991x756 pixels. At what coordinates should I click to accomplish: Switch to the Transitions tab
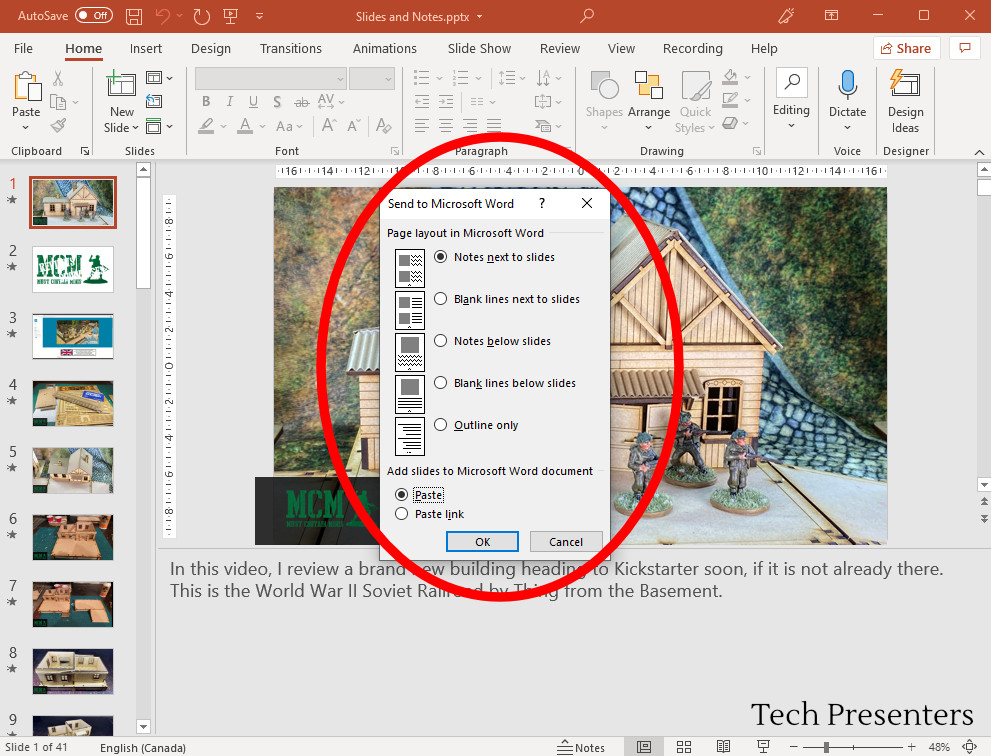click(291, 49)
